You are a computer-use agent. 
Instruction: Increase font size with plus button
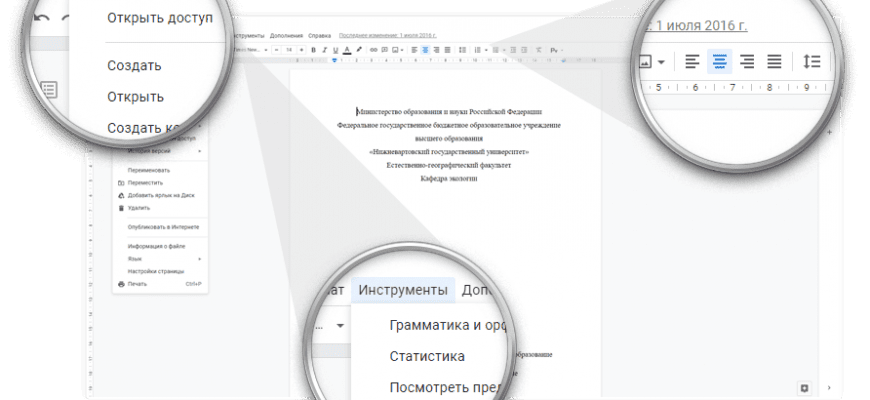pos(301,50)
